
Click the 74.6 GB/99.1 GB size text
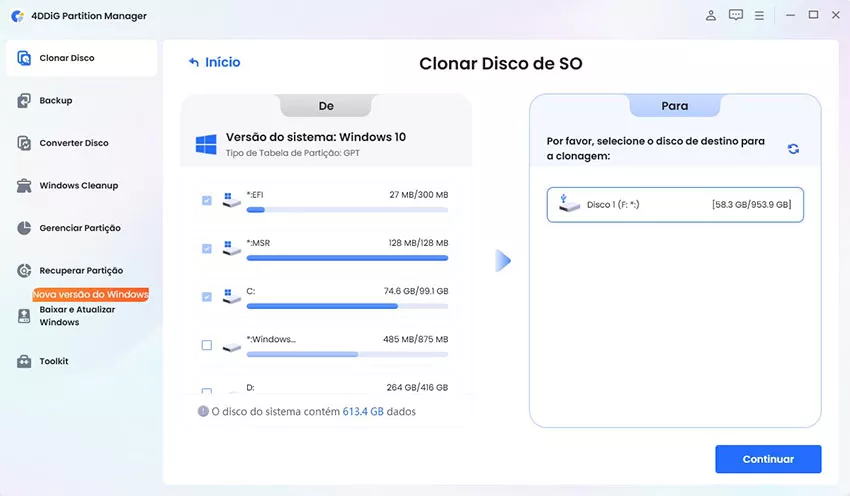coord(416,291)
